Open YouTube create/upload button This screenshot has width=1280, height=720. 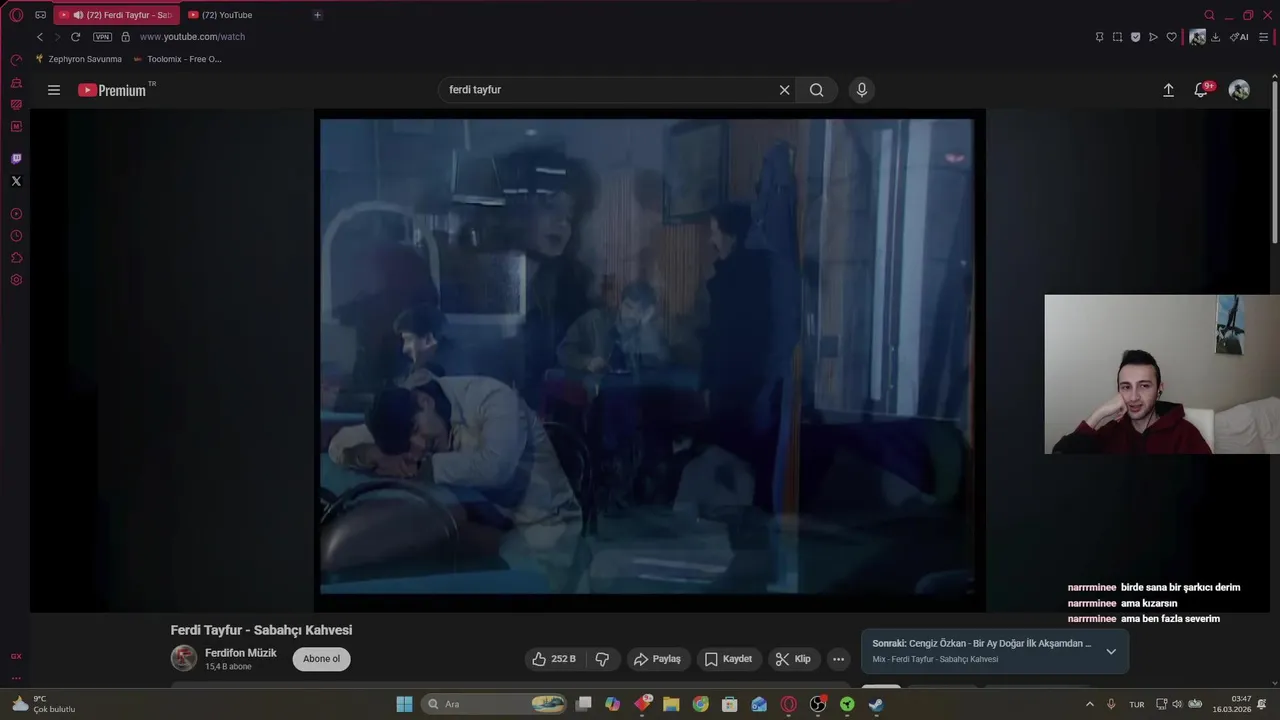point(1168,90)
